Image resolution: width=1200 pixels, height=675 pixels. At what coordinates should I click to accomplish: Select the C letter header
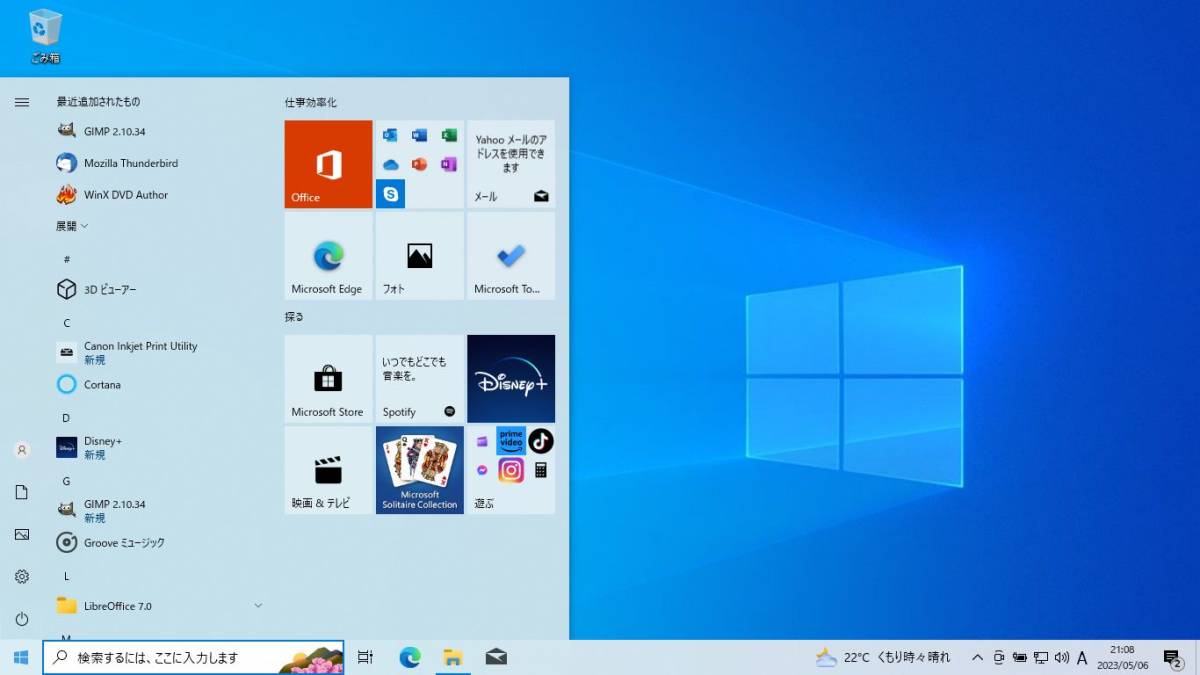(67, 322)
